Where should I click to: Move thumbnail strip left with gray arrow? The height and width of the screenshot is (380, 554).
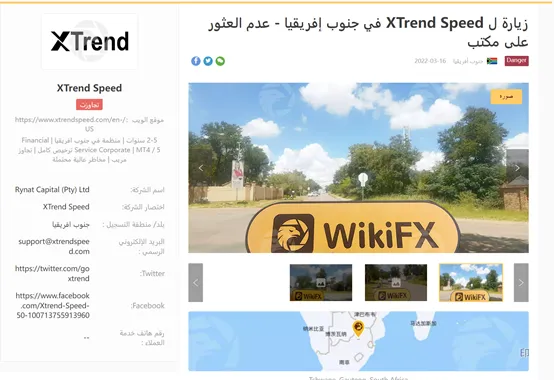point(196,283)
